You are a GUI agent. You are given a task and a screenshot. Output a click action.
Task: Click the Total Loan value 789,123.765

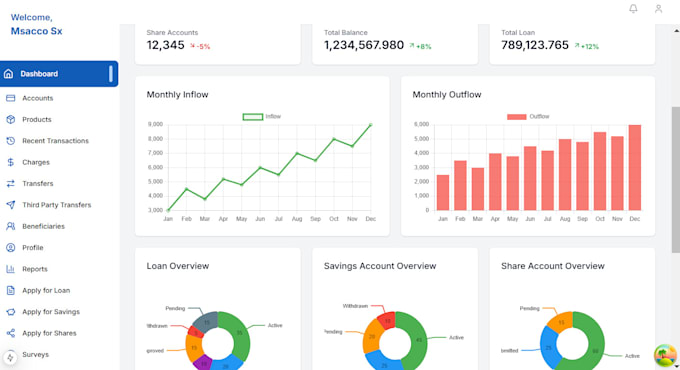coord(535,45)
